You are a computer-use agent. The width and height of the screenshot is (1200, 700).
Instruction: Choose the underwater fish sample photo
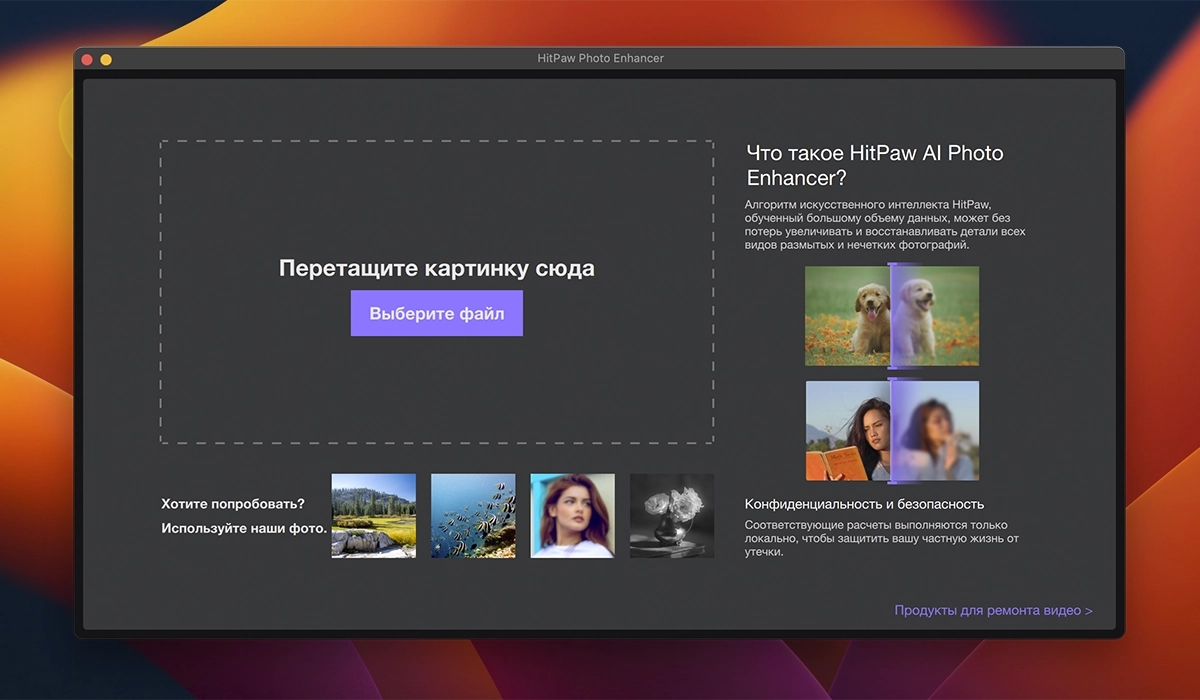[473, 516]
